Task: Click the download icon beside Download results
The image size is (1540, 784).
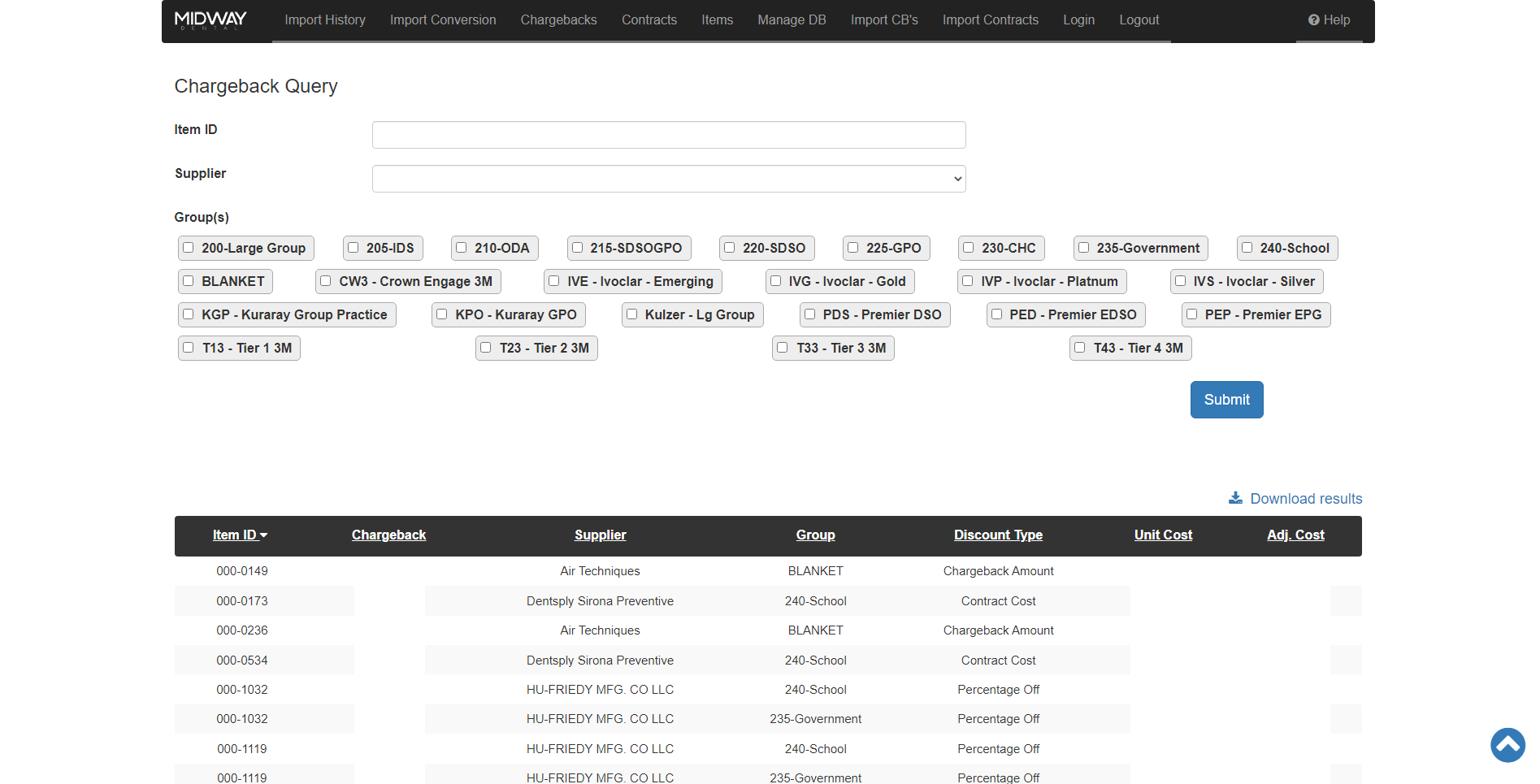Action: coord(1235,498)
